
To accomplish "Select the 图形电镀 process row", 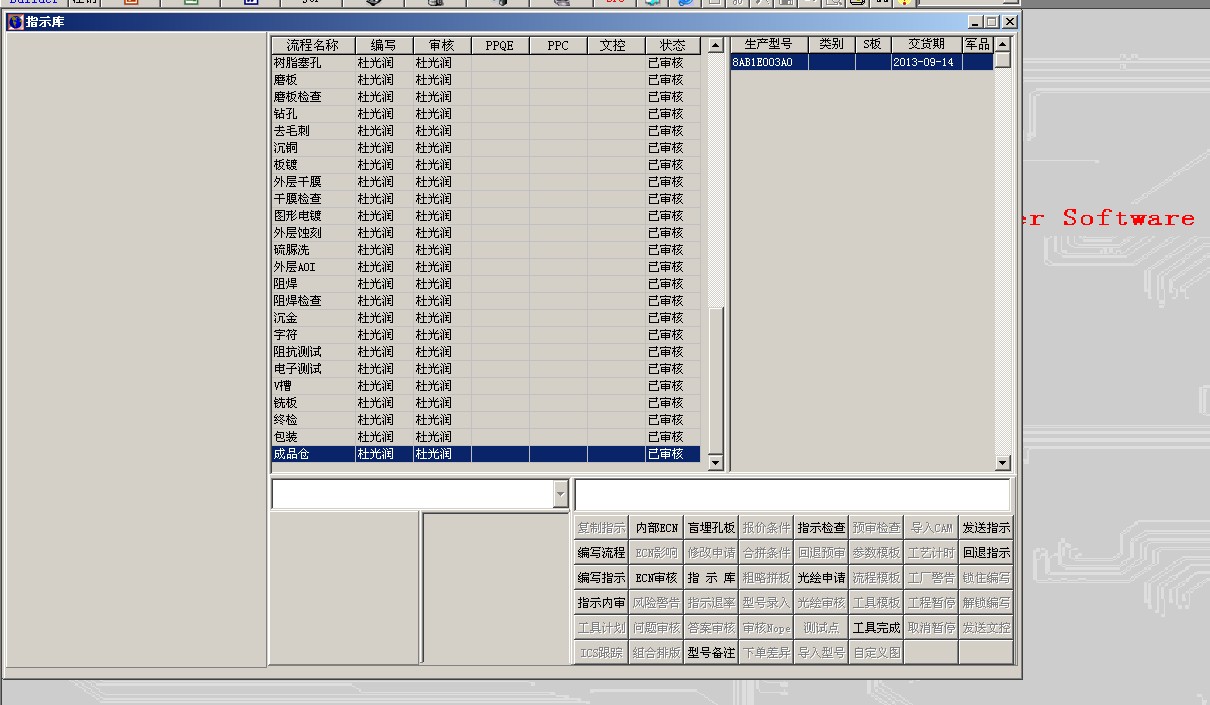I will click(486, 216).
